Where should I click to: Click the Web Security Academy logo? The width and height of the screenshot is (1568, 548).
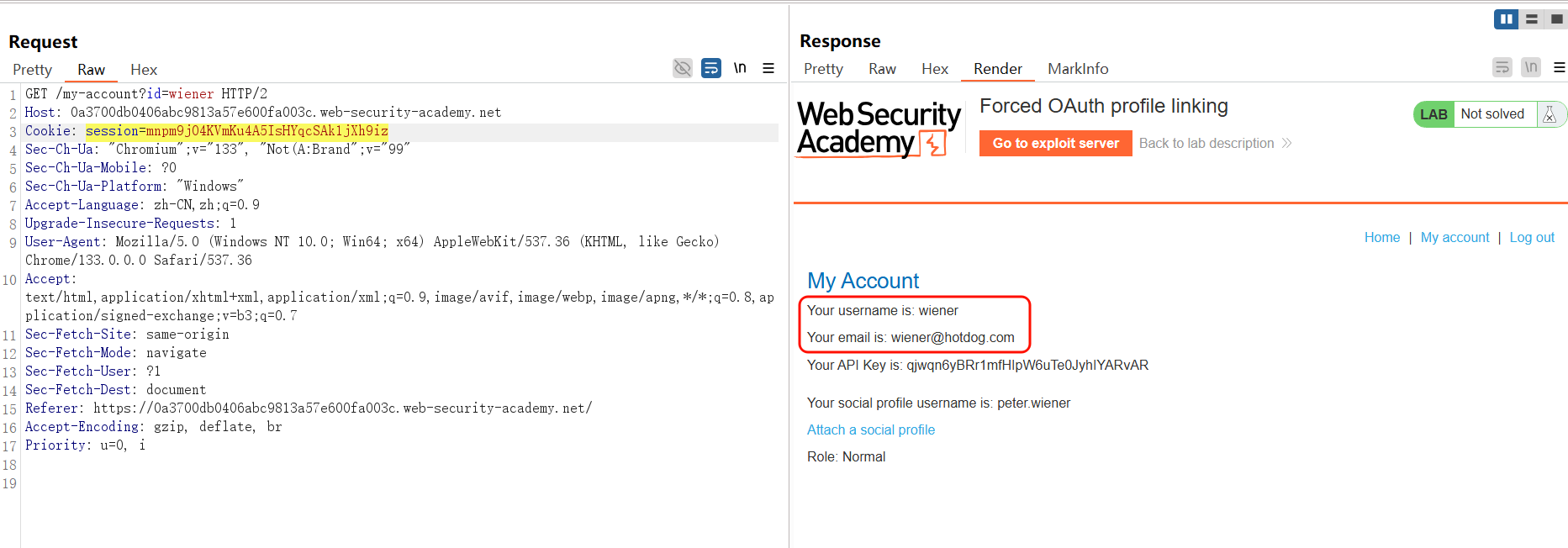tap(879, 129)
